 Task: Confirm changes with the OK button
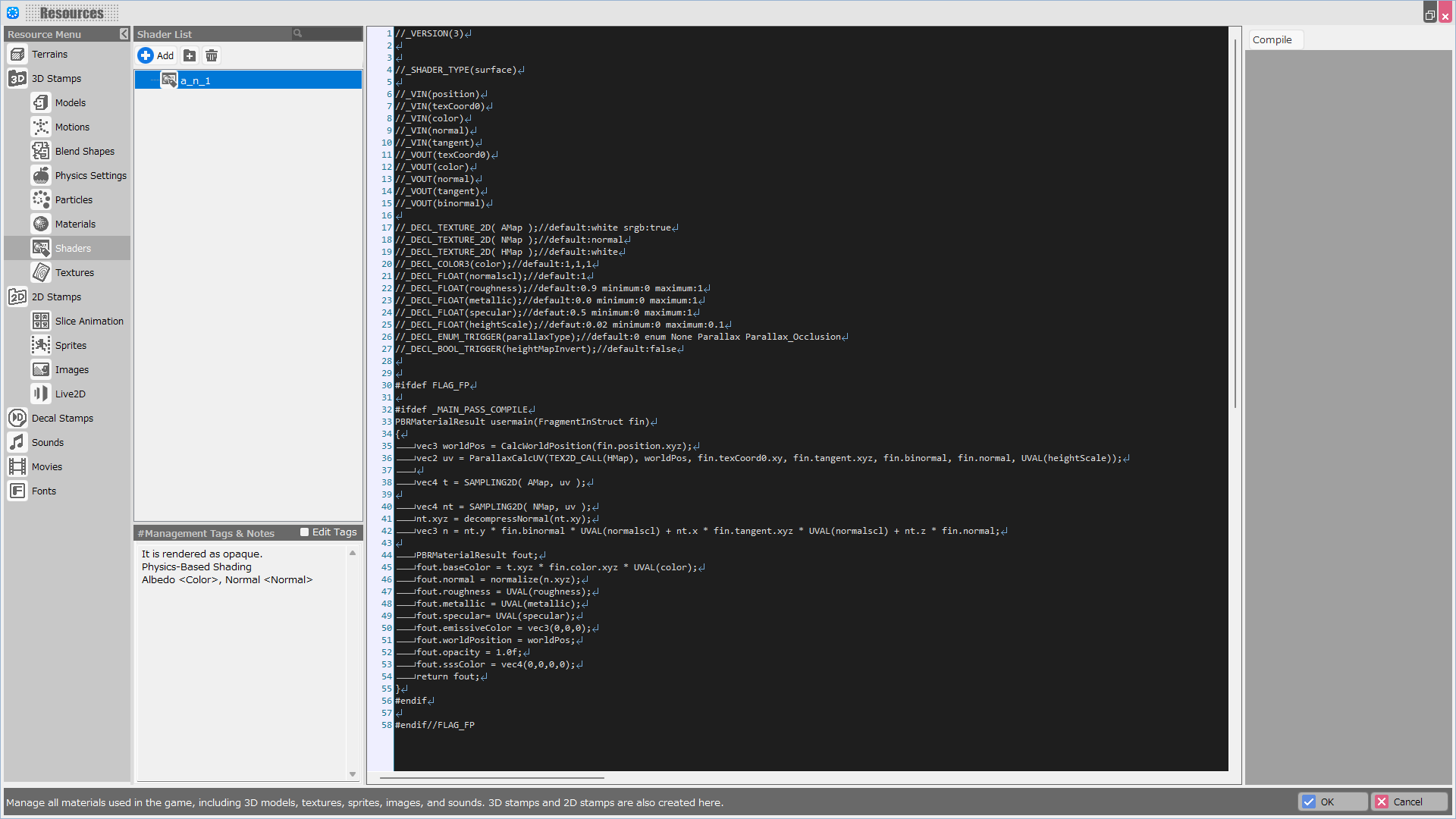pyautogui.click(x=1333, y=802)
